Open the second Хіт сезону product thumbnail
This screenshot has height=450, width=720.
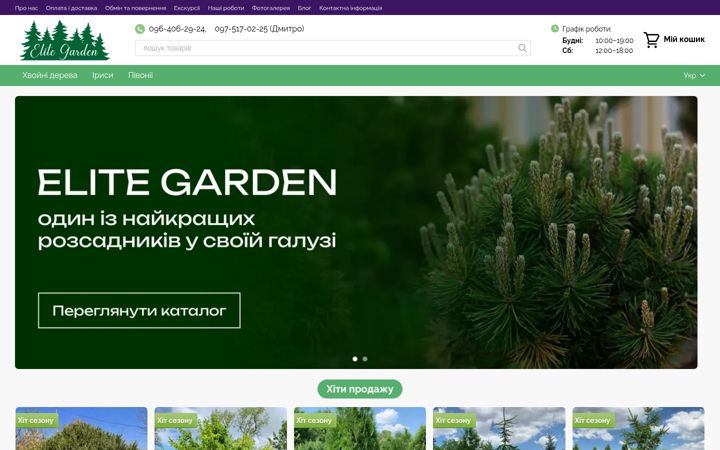(220, 429)
